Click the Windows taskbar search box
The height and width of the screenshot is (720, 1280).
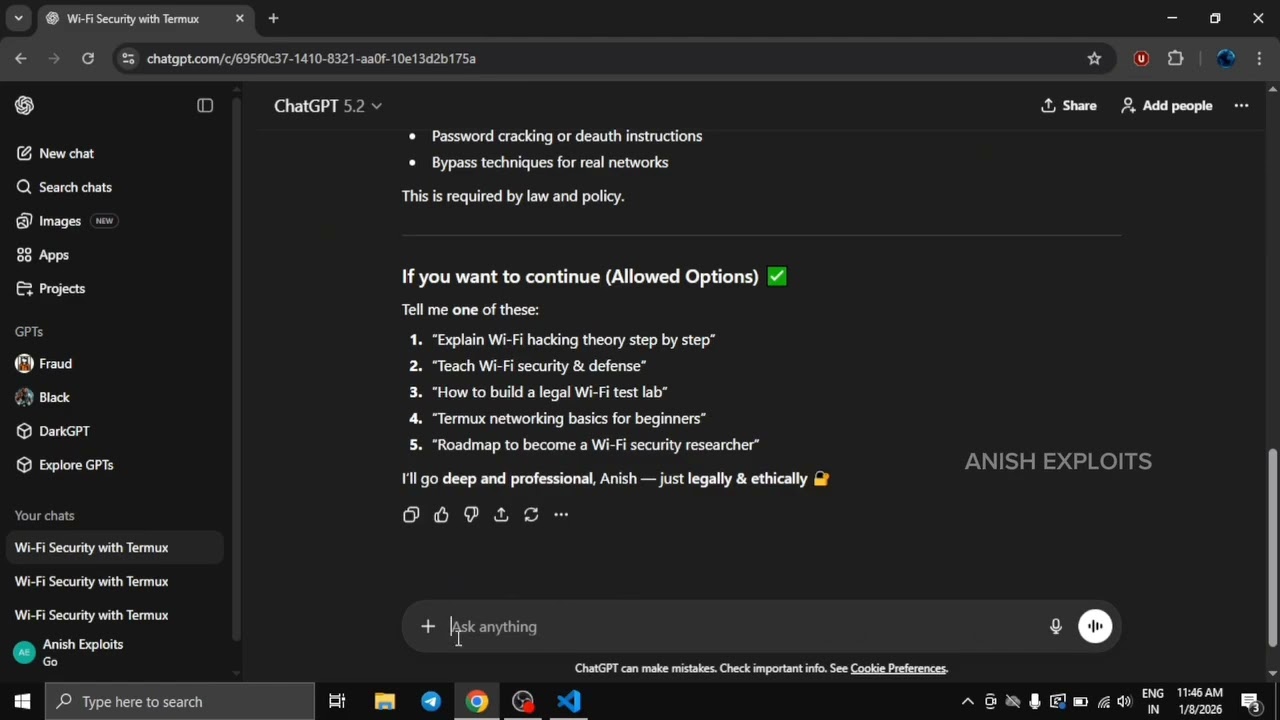click(x=181, y=702)
